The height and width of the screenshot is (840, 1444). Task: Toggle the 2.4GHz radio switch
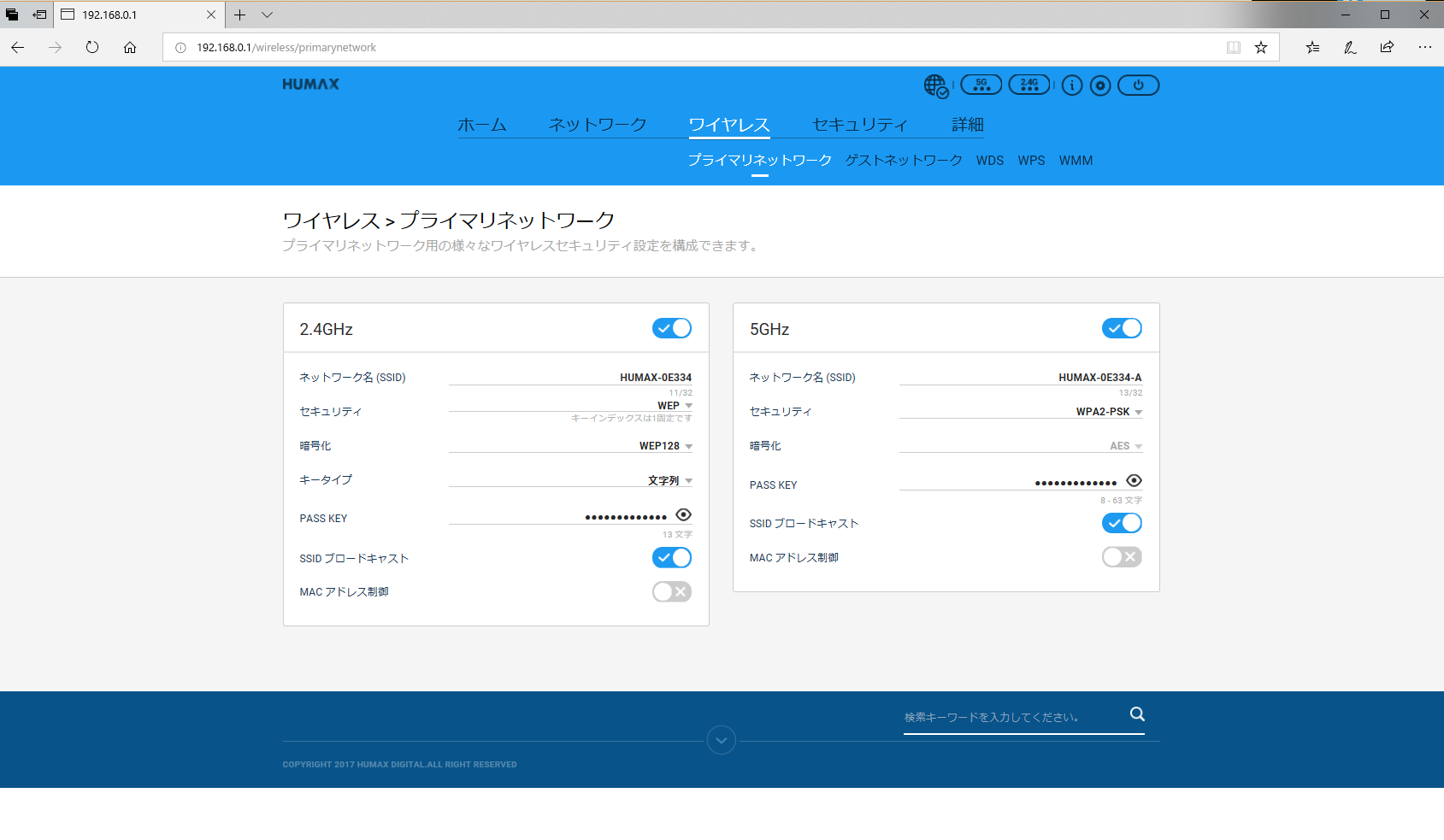[672, 328]
